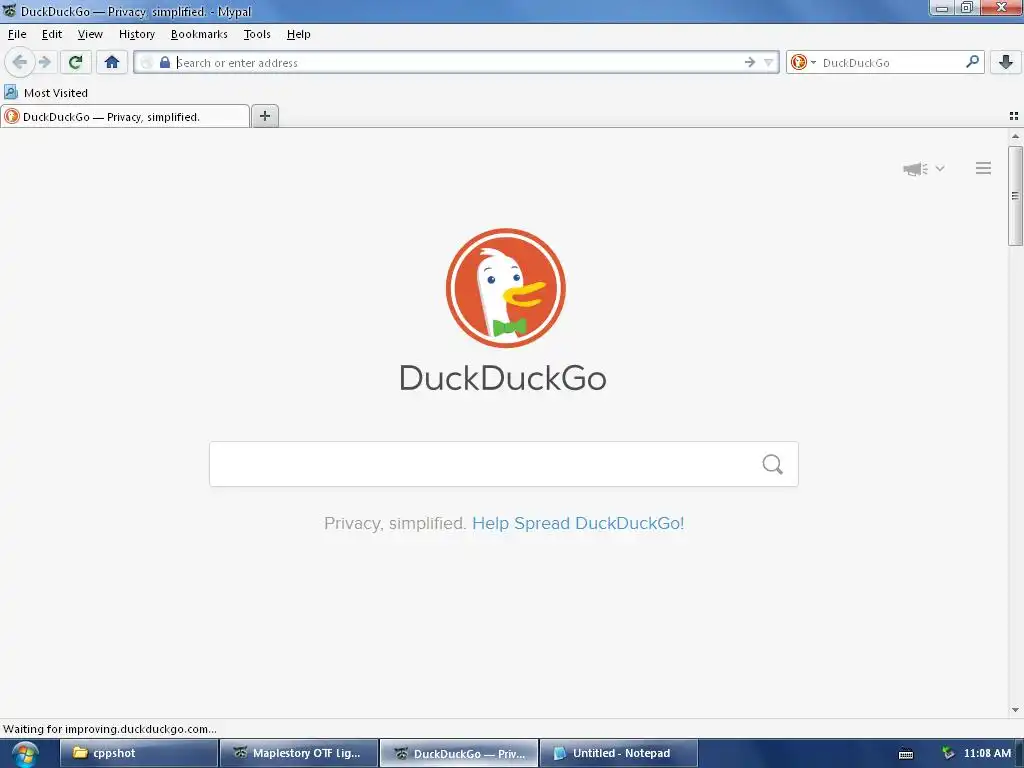Click the 11:08 AM clock
1024x768 pixels.
pos(987,753)
